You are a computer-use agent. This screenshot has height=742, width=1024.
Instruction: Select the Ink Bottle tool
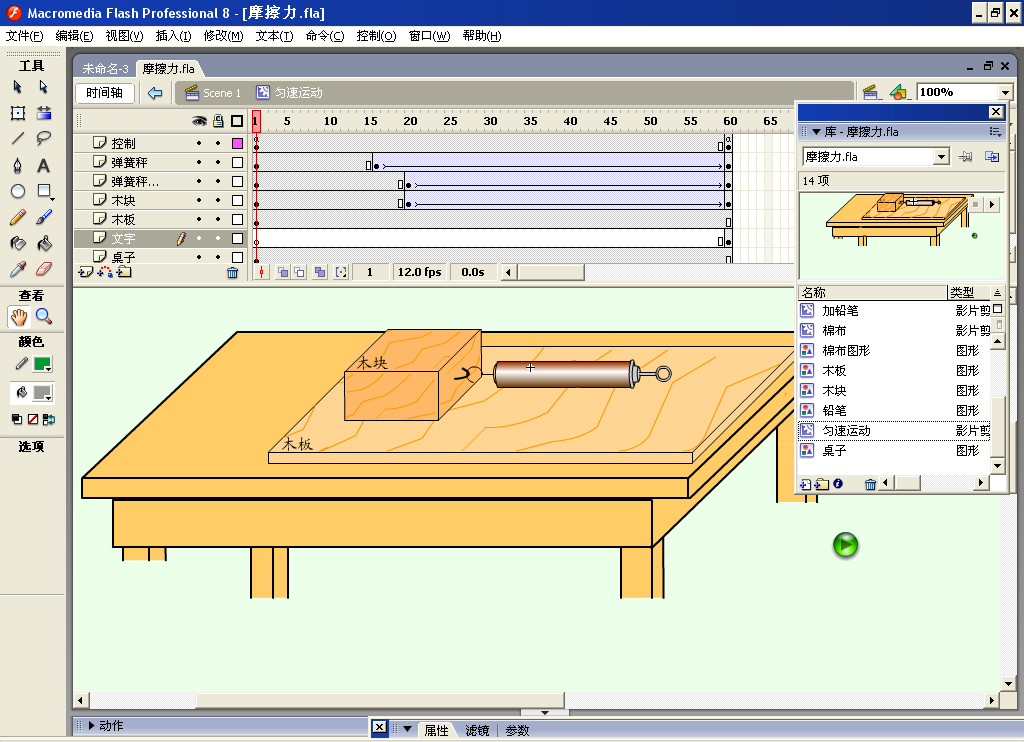[x=18, y=244]
